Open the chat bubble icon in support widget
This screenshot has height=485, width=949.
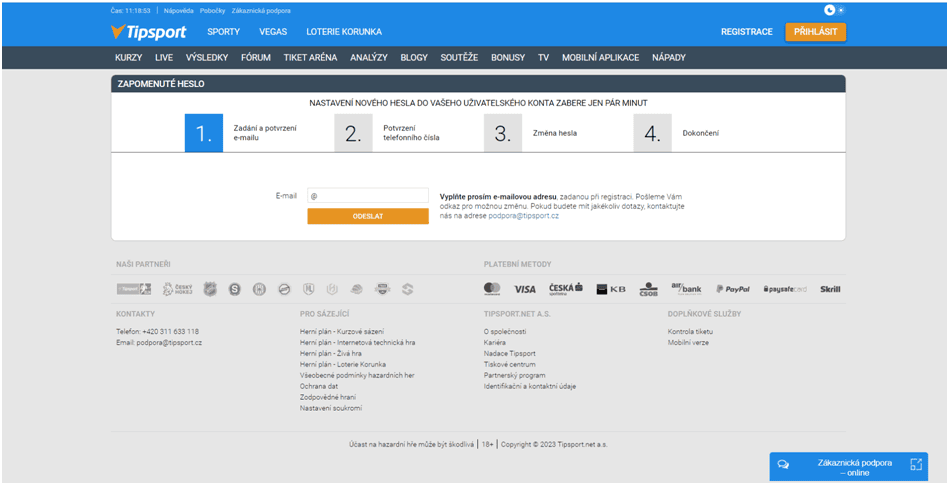[783, 464]
